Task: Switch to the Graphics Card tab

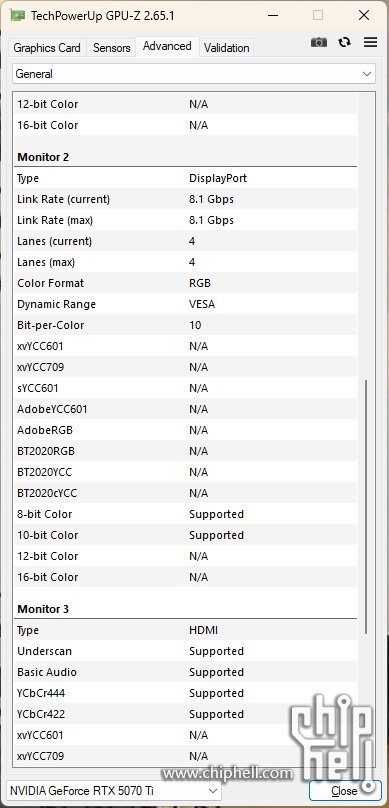Action: pos(47,48)
